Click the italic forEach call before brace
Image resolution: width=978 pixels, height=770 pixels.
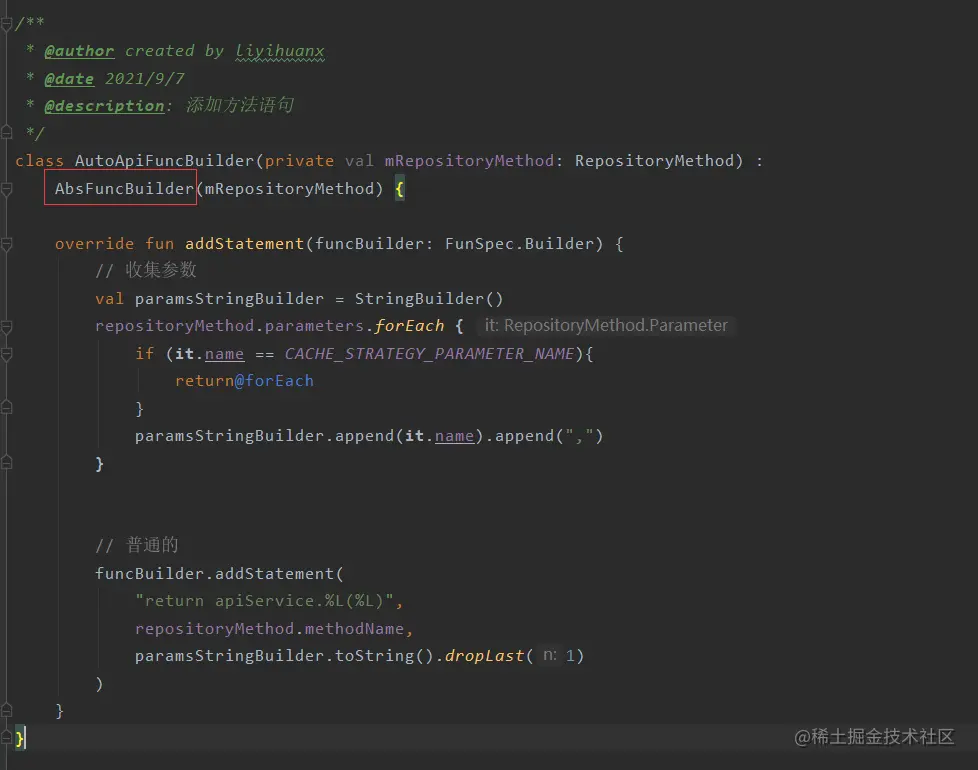[410, 326]
